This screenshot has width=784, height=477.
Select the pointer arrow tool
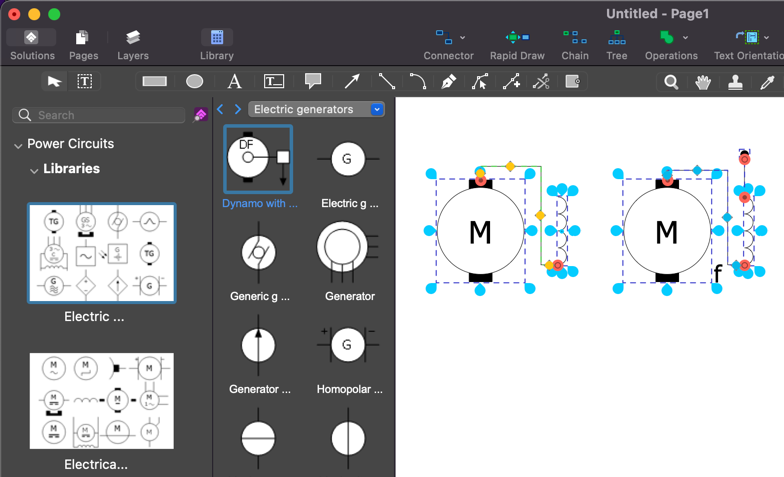54,81
